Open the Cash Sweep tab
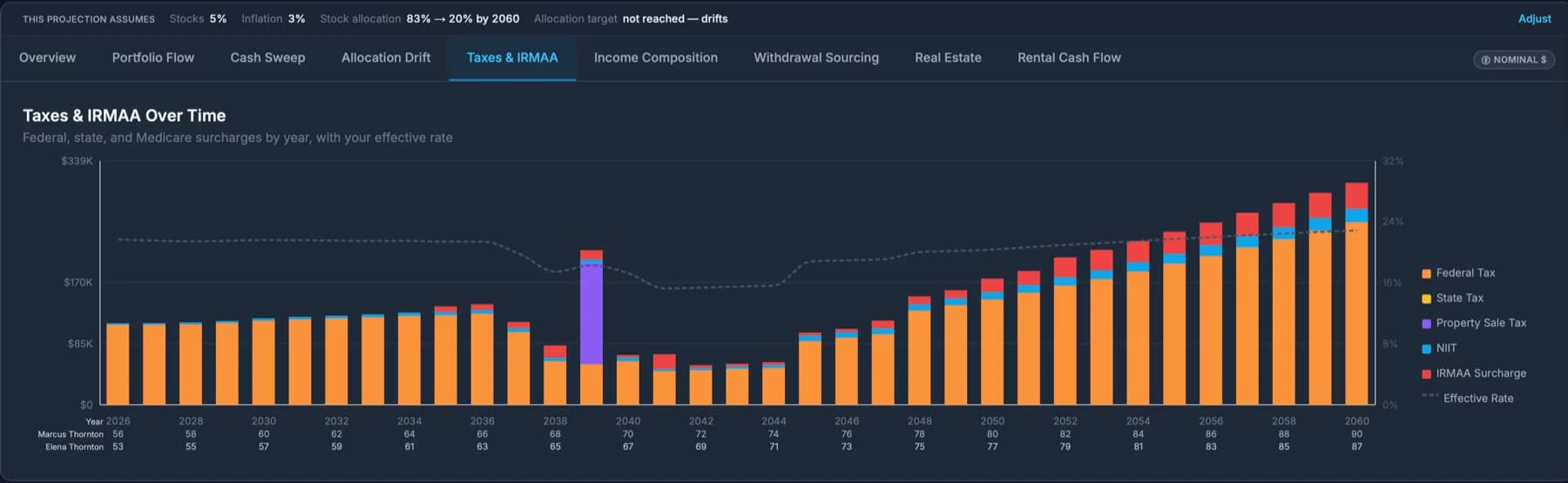This screenshot has height=483, width=1568. (x=267, y=57)
